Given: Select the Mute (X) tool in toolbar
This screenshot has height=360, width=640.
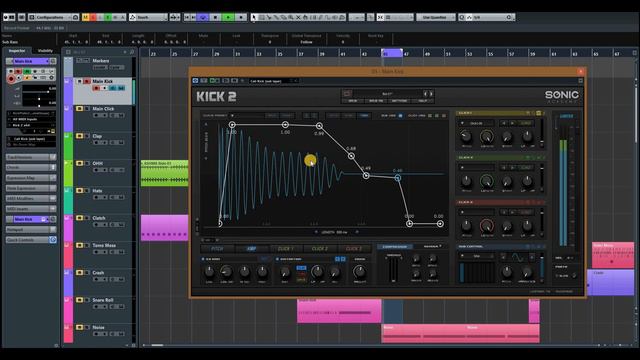Looking at the screenshot, I should pyautogui.click(x=298, y=17).
